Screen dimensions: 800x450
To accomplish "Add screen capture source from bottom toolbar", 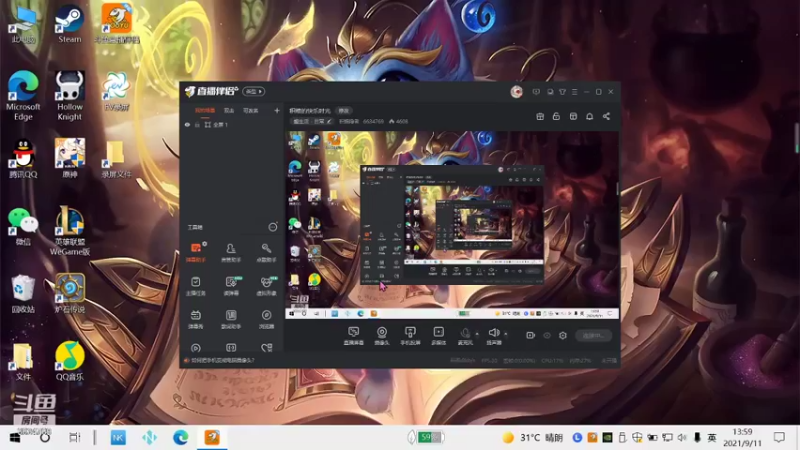I will (354, 336).
